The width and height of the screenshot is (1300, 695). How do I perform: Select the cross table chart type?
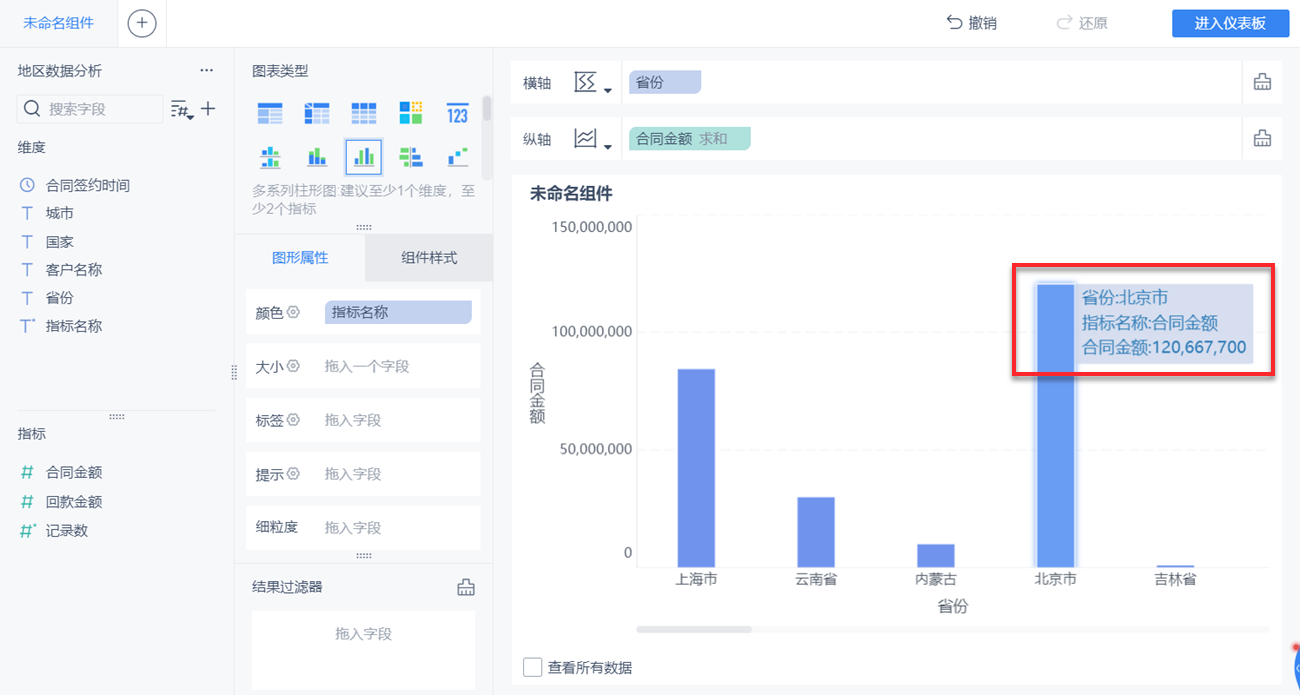point(317,113)
